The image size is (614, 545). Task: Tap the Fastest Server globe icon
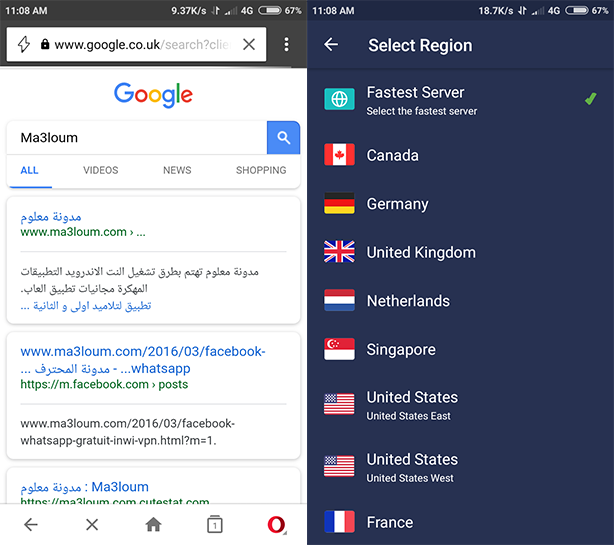[339, 99]
